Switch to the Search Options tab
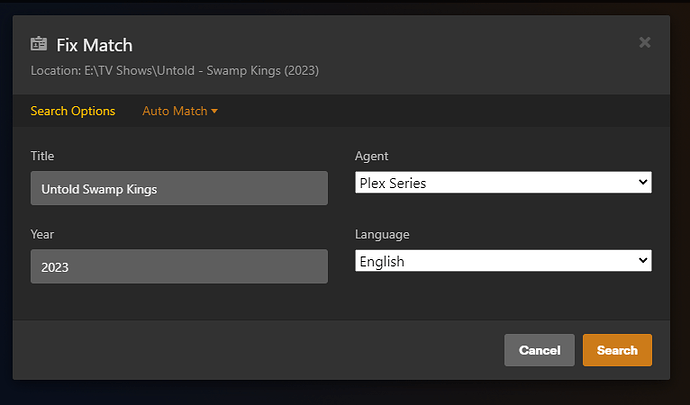Screen dimensions: 690x405 pyautogui.click(x=73, y=111)
